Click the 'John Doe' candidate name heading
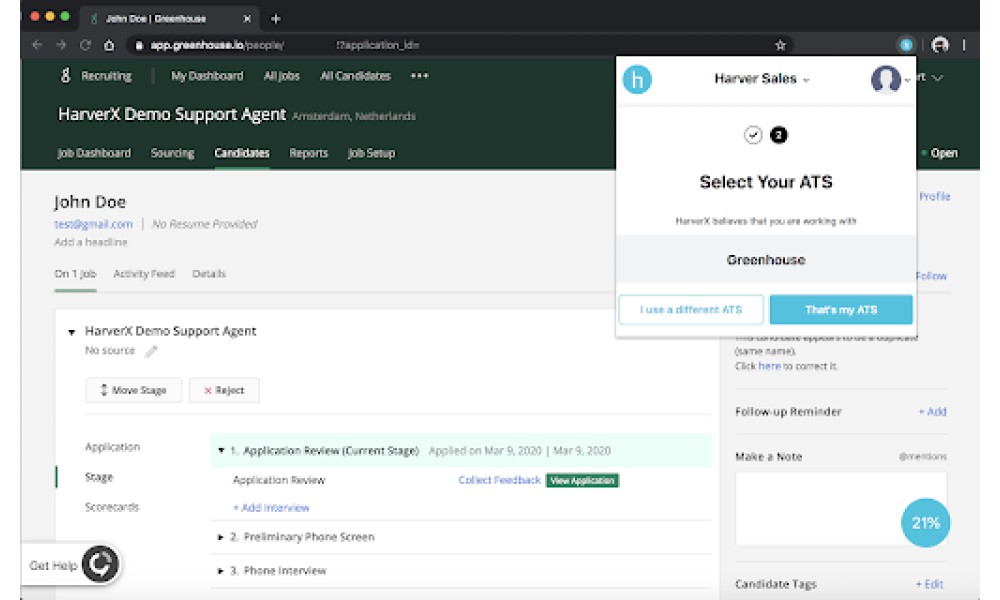The width and height of the screenshot is (1000, 600). point(90,202)
